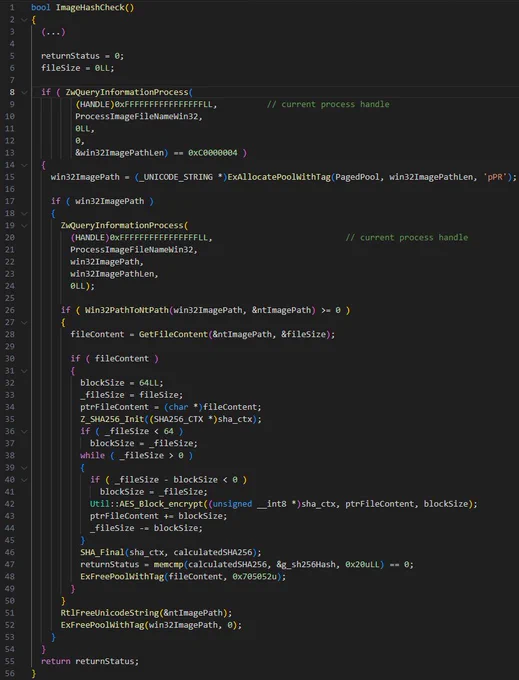519x680 pixels.
Task: Collapse the function body fold at line 2
Action: (x=24, y=20)
